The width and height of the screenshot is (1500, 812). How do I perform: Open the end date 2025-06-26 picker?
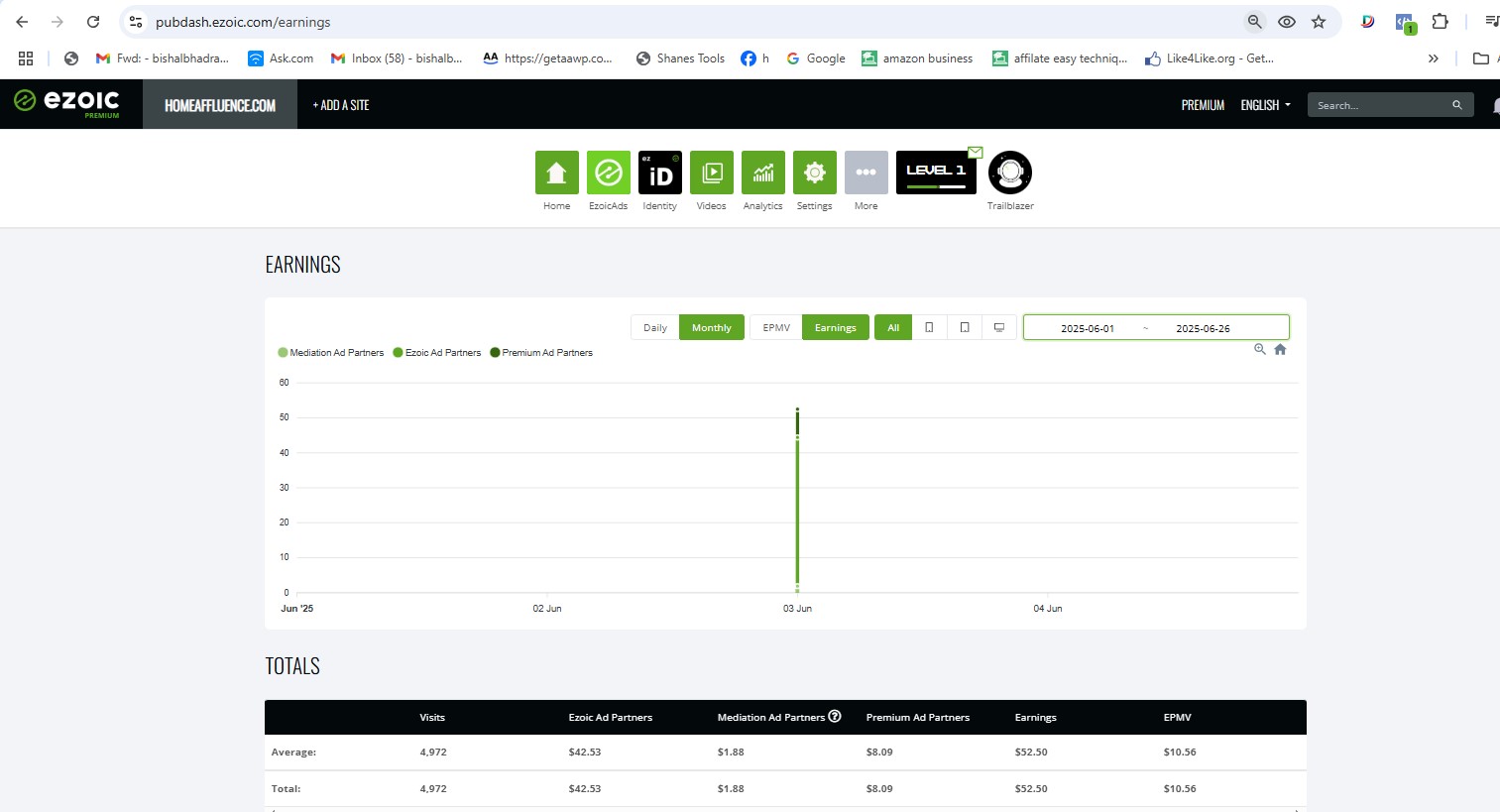pos(1203,328)
